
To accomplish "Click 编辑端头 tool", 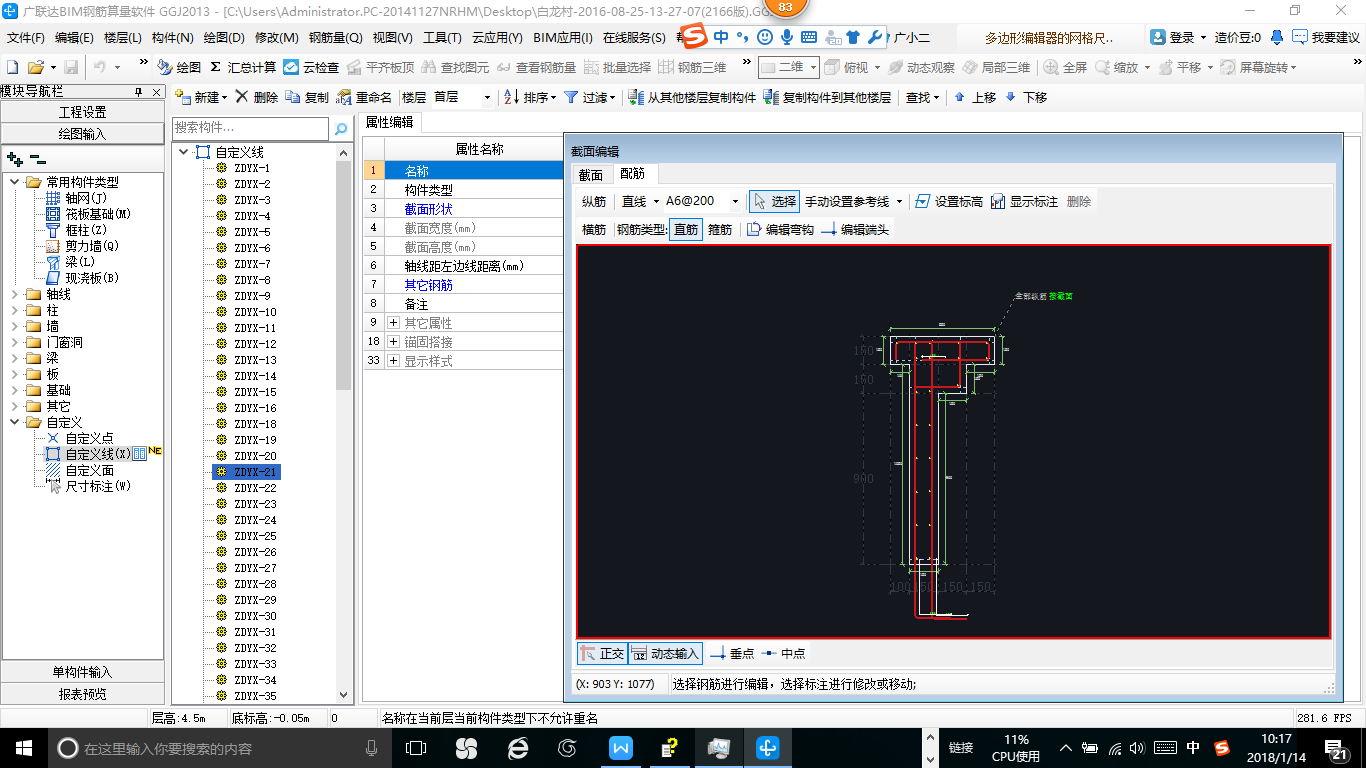I will pos(855,229).
